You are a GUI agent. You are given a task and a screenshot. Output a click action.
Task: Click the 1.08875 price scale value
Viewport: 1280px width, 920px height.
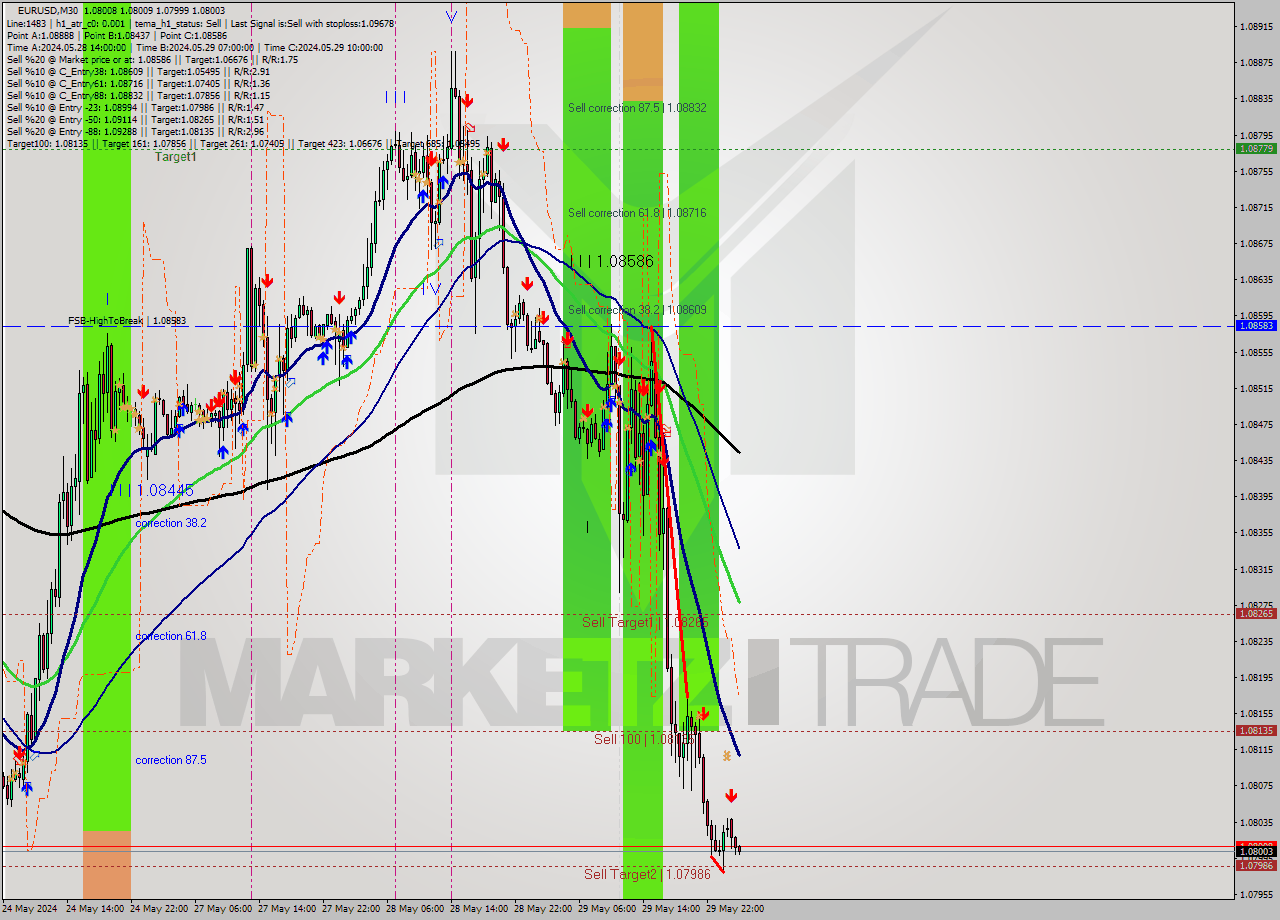point(1256,62)
